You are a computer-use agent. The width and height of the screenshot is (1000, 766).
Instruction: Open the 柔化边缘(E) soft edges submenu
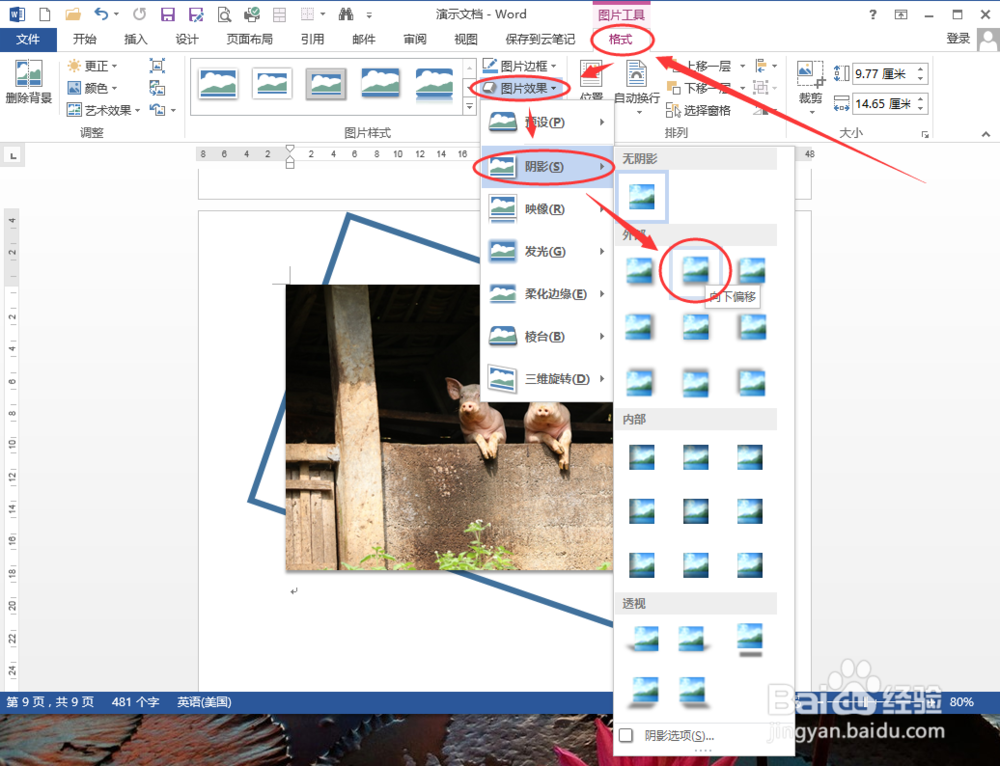tap(547, 294)
